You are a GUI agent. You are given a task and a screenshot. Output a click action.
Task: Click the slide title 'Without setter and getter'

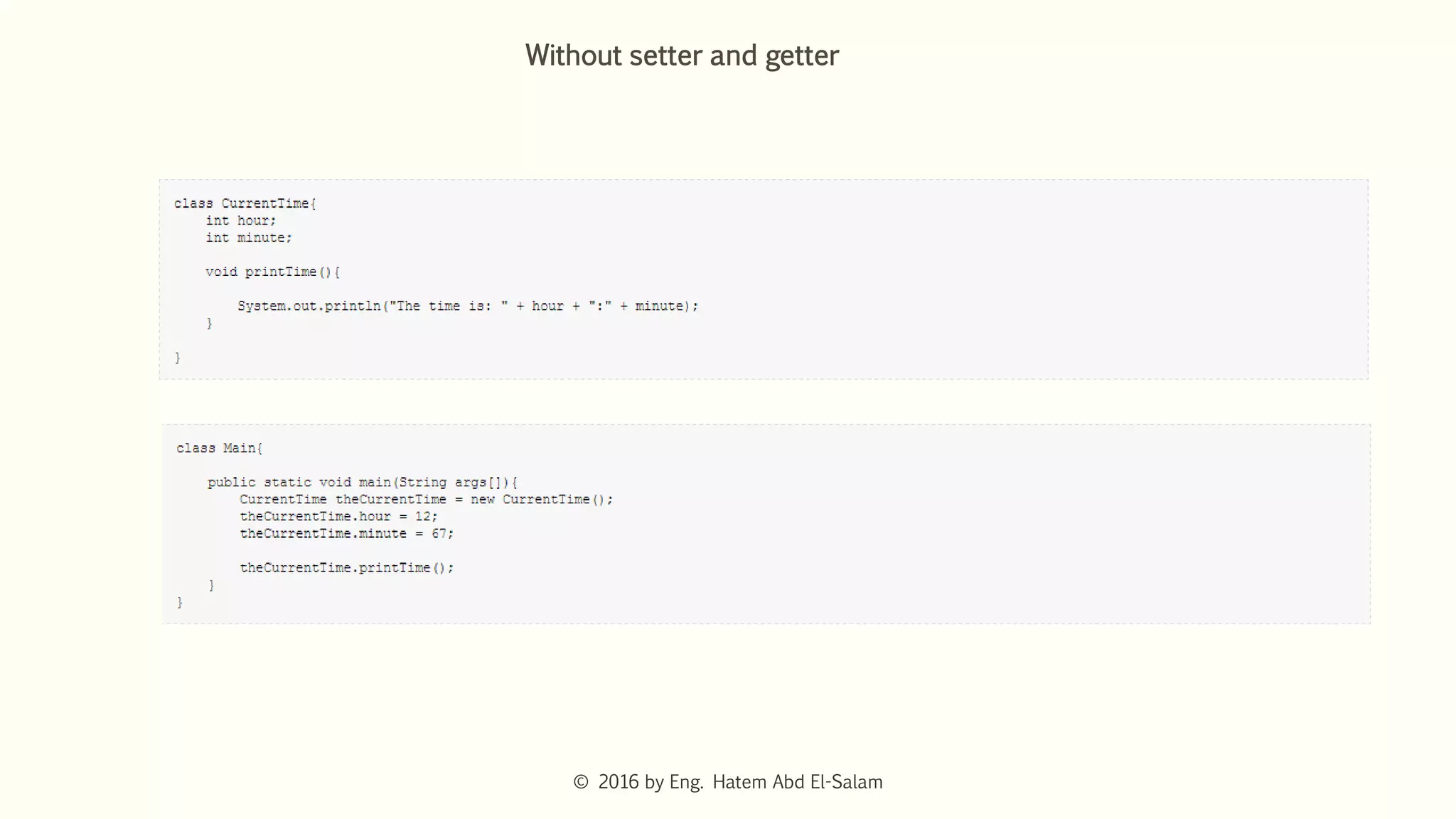coord(682,56)
